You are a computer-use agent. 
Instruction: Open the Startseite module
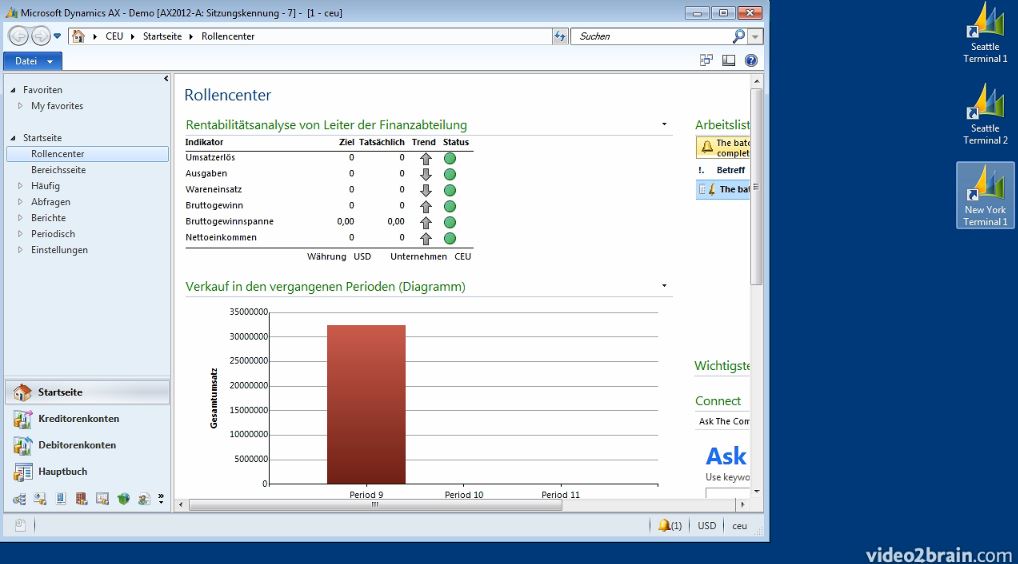tap(88, 392)
